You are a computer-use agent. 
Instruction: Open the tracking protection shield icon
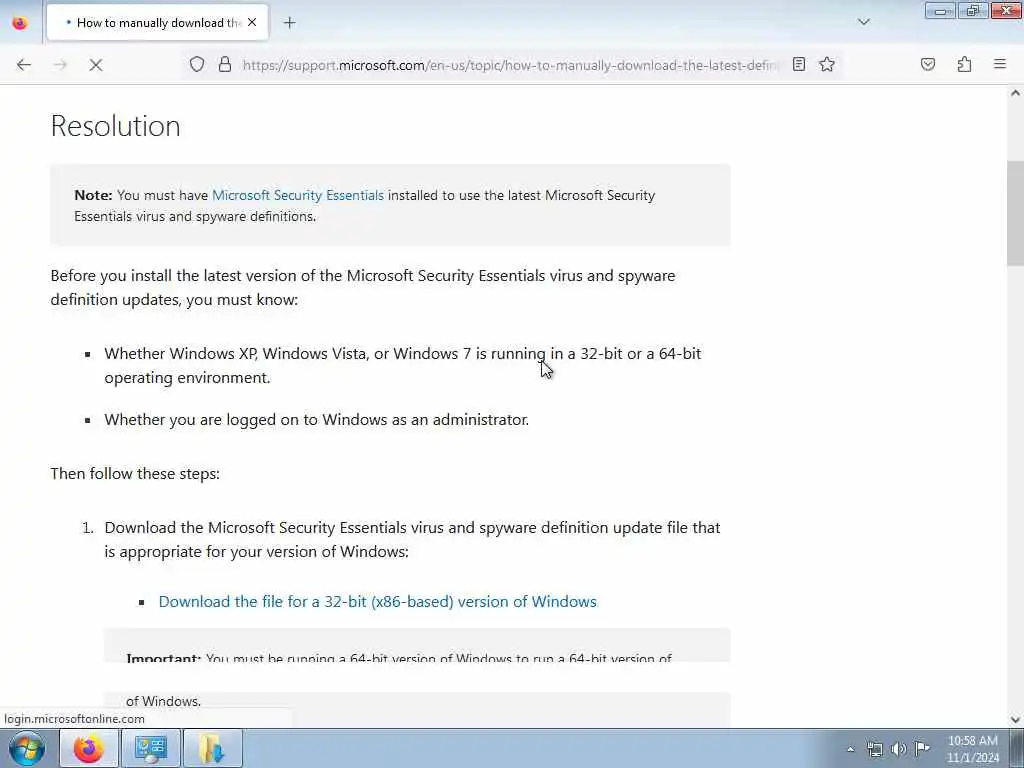coord(197,65)
